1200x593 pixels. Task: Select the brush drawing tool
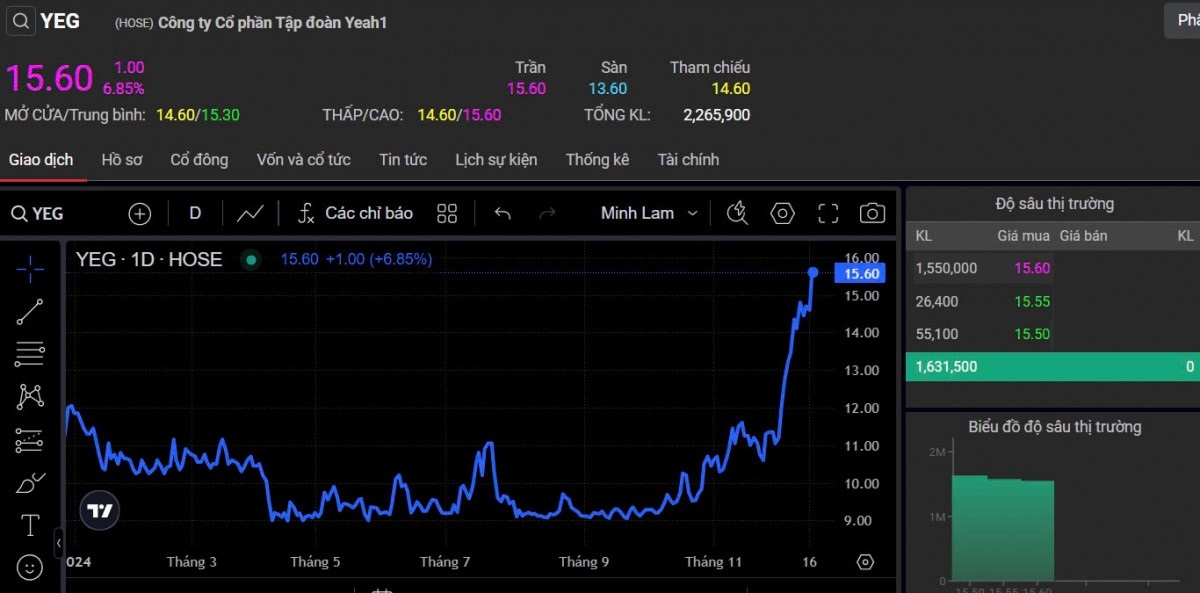coord(30,483)
